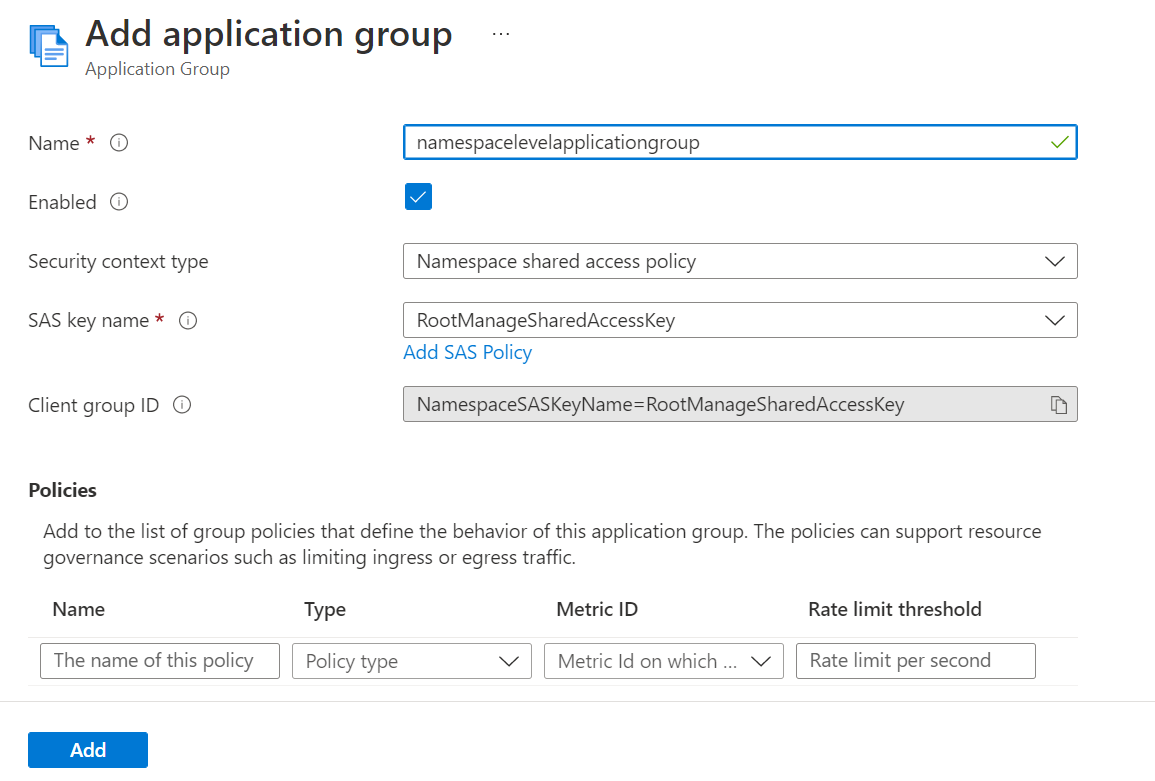
Task: Click the green validation checkmark in Name field
Action: tap(1060, 143)
